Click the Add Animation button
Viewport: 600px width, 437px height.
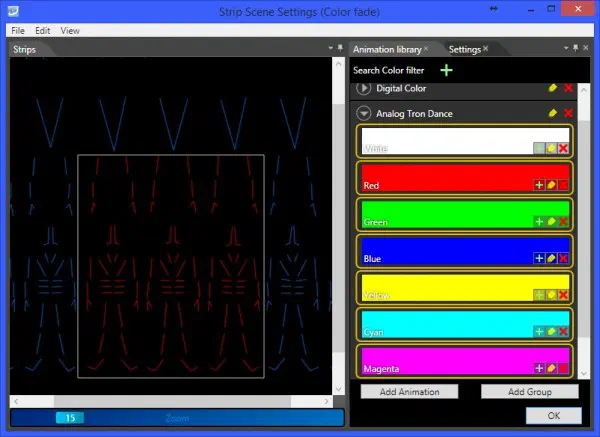[x=409, y=392]
